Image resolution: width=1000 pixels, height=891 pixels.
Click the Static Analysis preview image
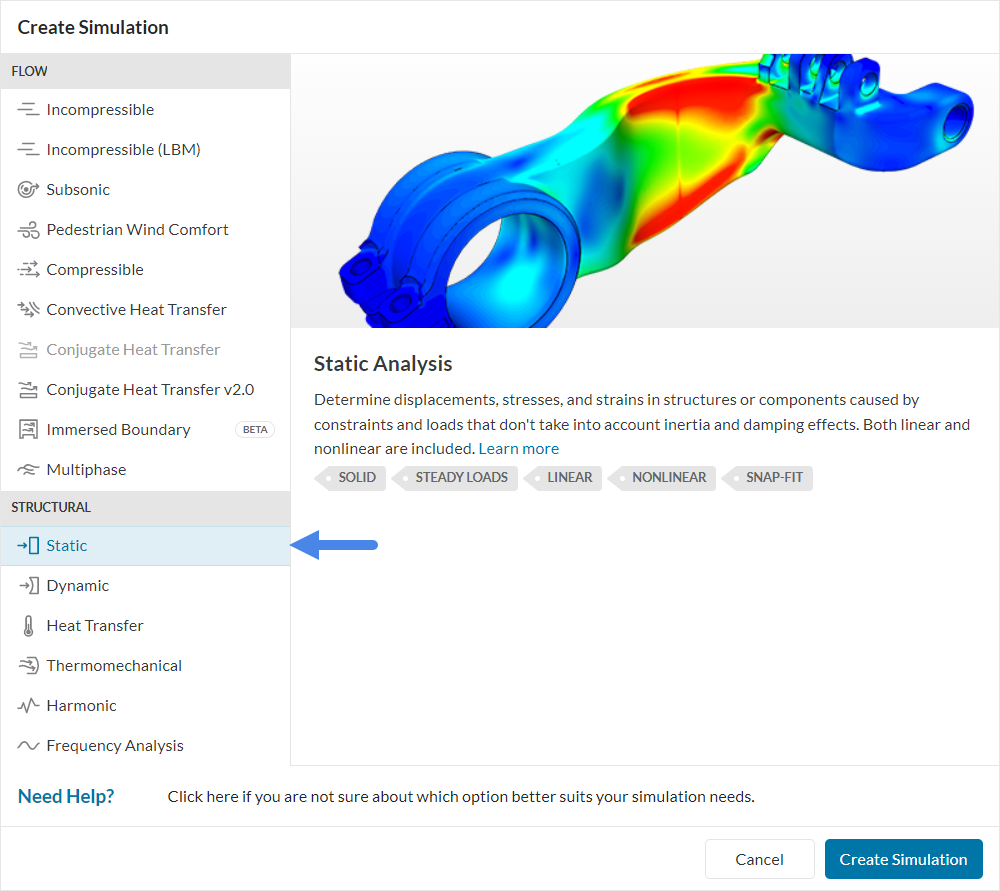tap(645, 190)
